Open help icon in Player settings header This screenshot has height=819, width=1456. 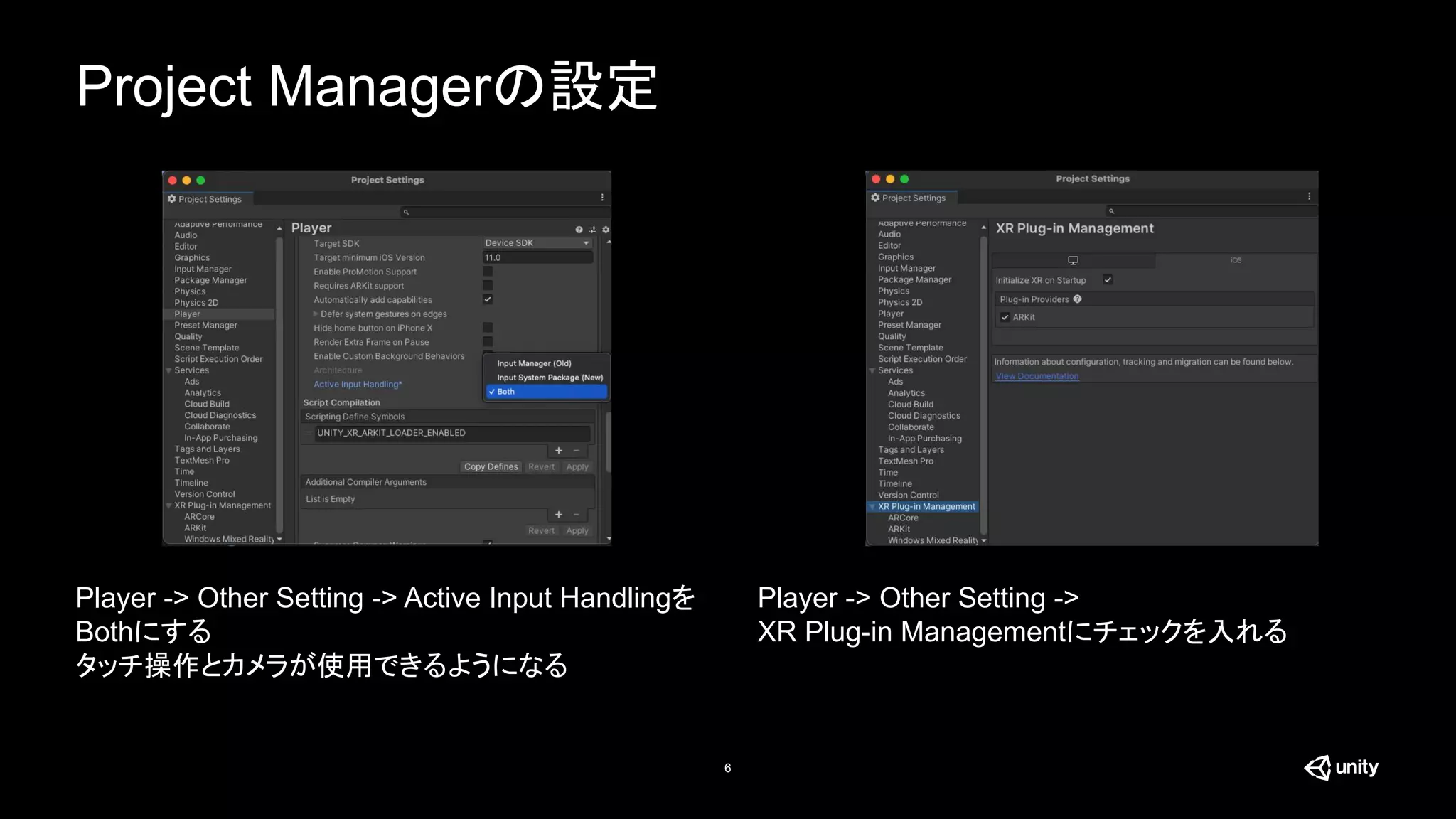579,230
